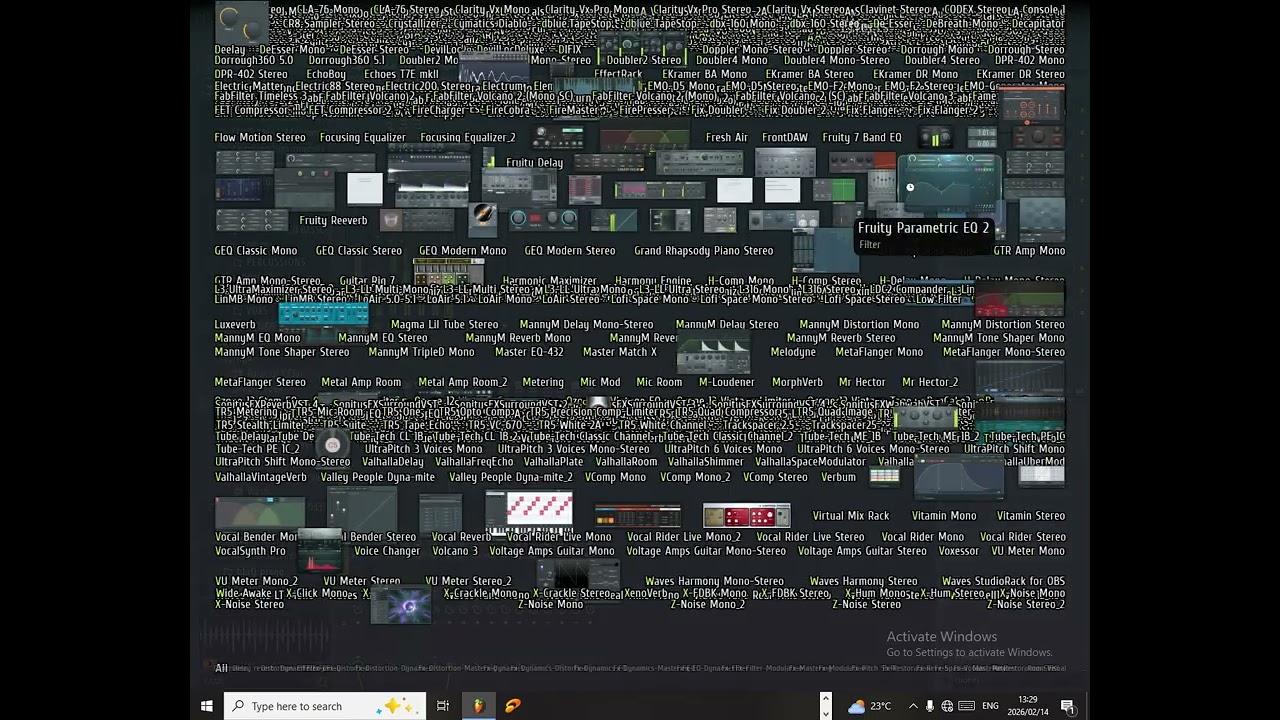The width and height of the screenshot is (1280, 720).
Task: Select the Melodyne plugin
Action: 793,352
